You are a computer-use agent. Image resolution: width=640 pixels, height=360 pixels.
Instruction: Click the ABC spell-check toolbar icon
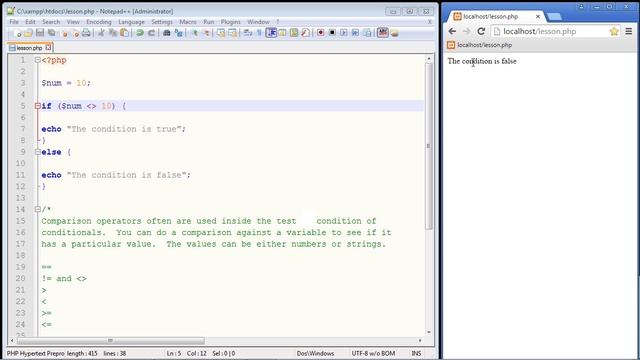pos(382,33)
